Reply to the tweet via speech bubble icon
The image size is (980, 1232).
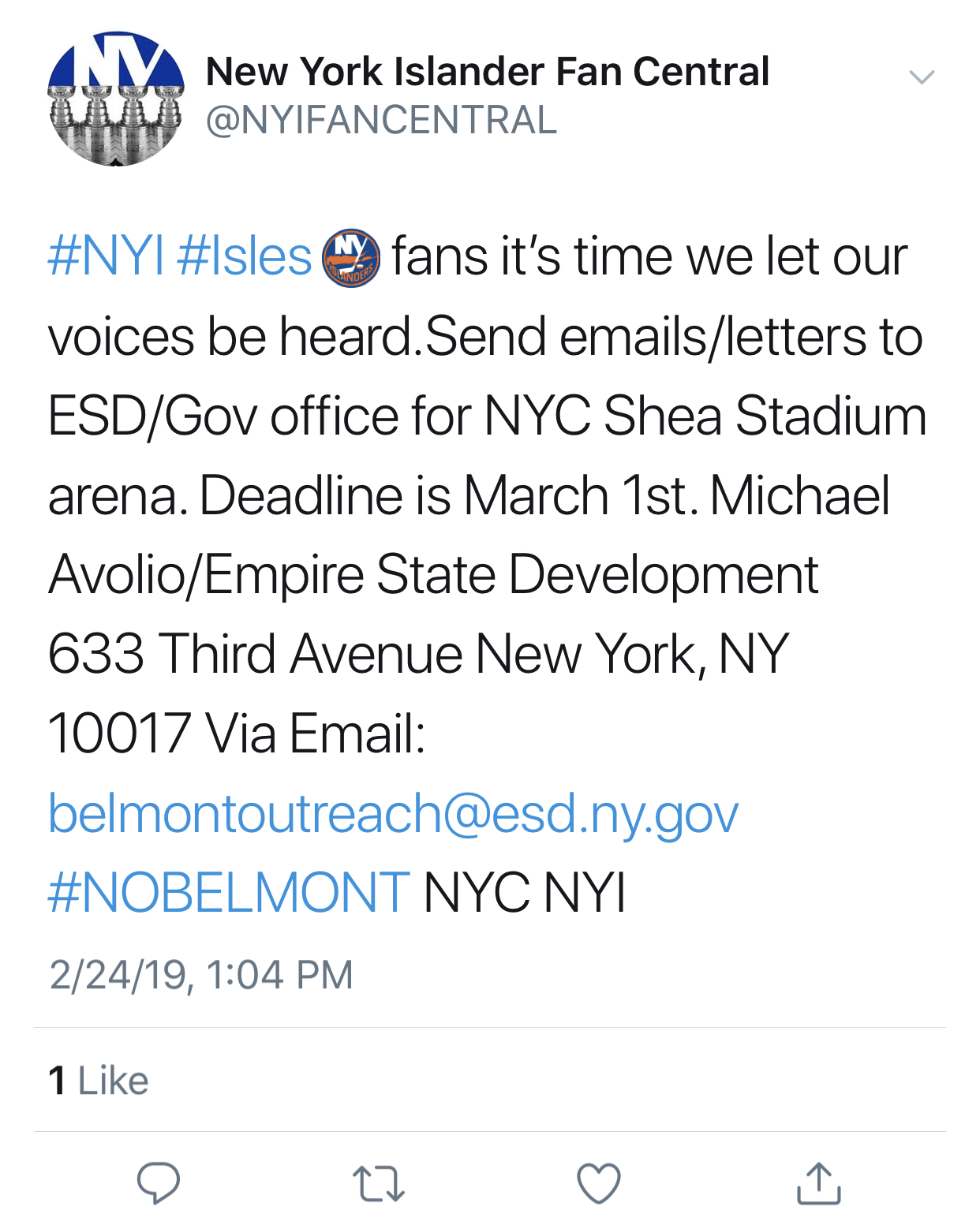(159, 1183)
